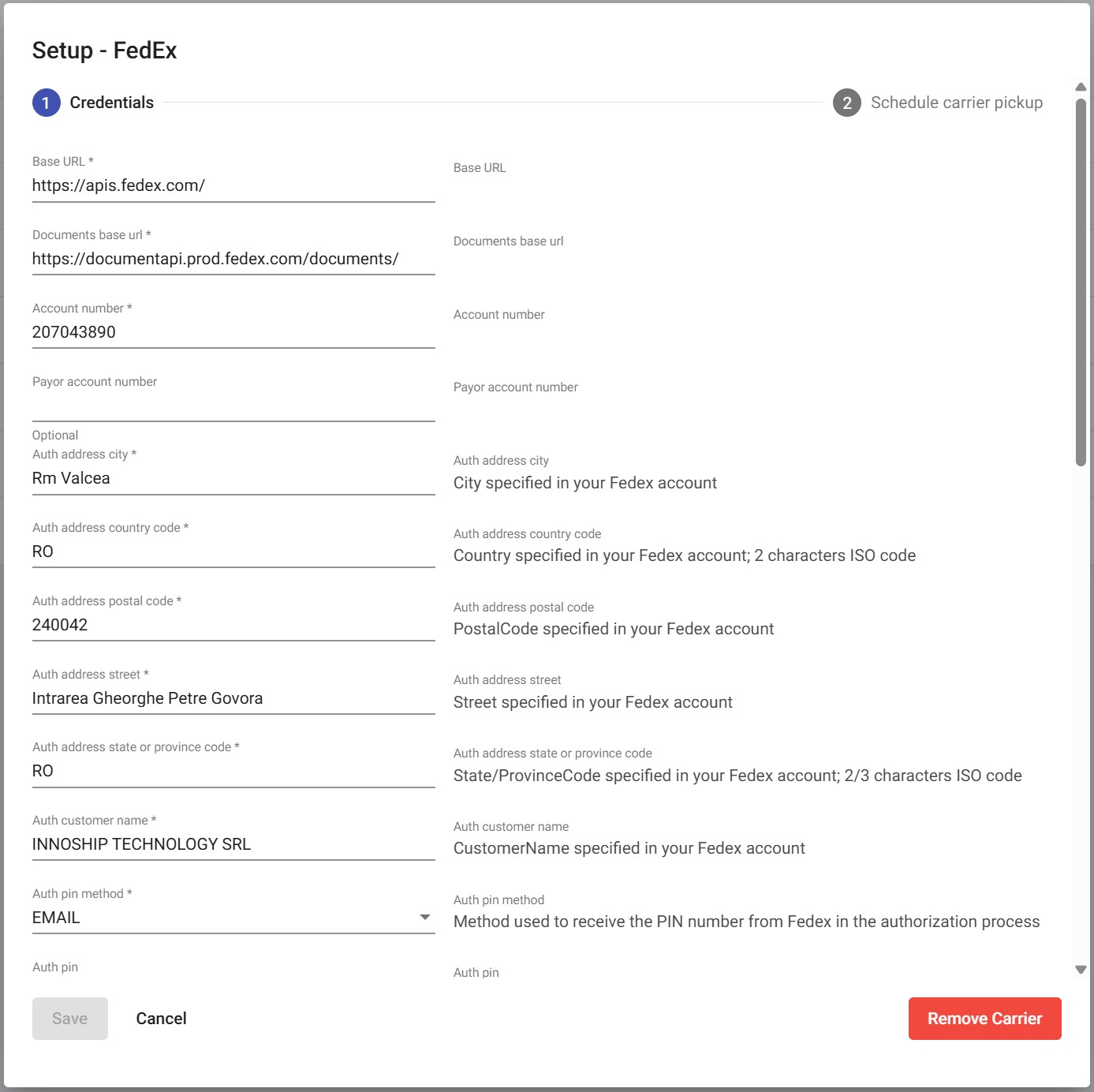Viewport: 1094px width, 1092px height.
Task: Edit Auth address state or province code
Action: coord(233,771)
